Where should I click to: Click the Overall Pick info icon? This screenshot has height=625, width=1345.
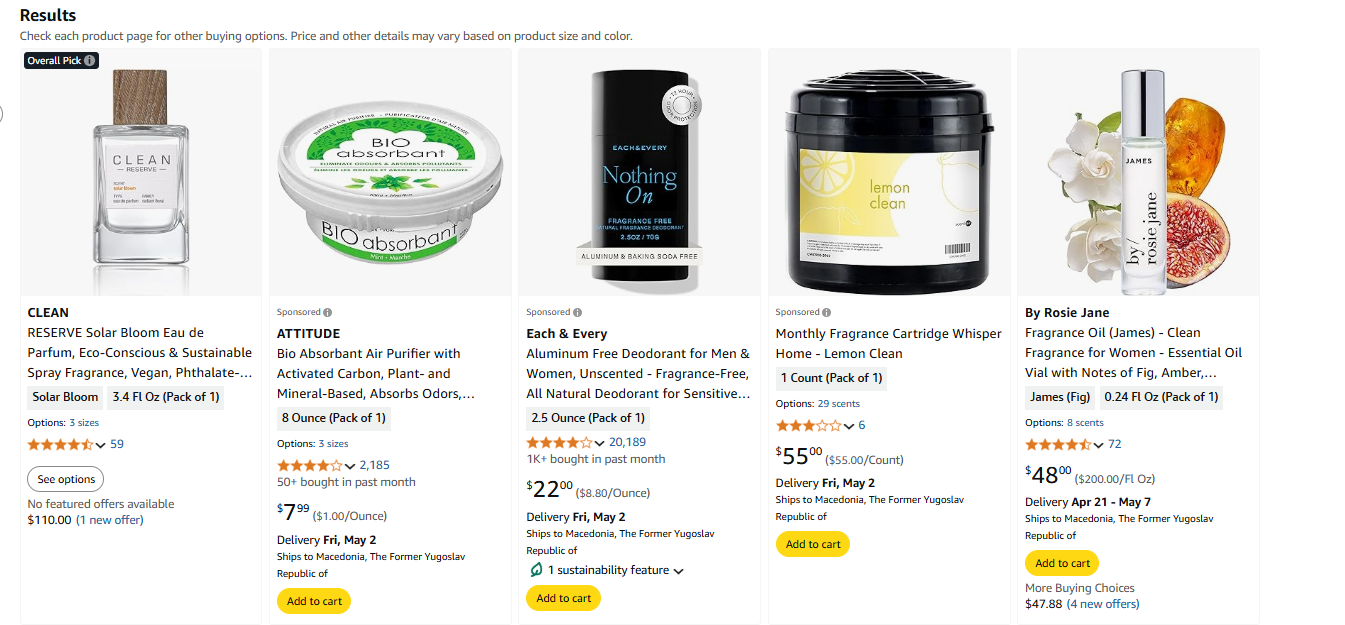click(90, 60)
